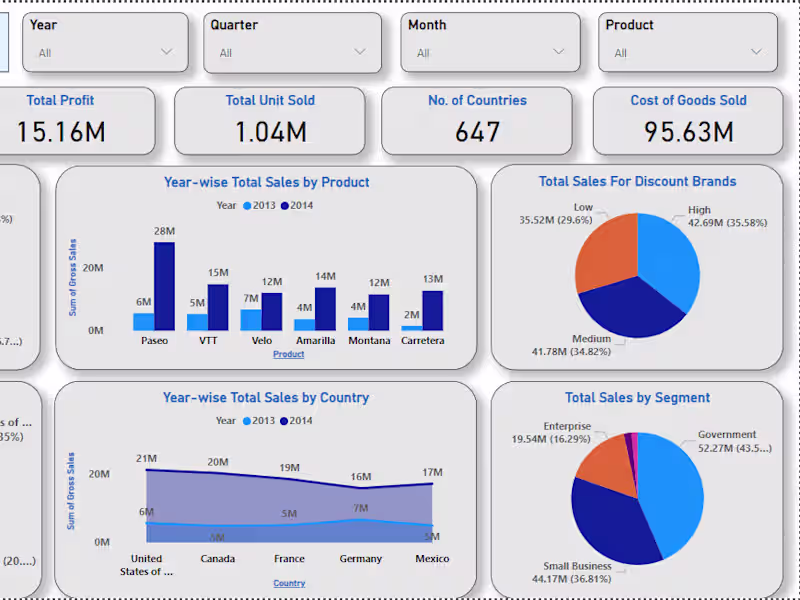
Task: Open the Year slicer dropdown
Action: [x=169, y=50]
